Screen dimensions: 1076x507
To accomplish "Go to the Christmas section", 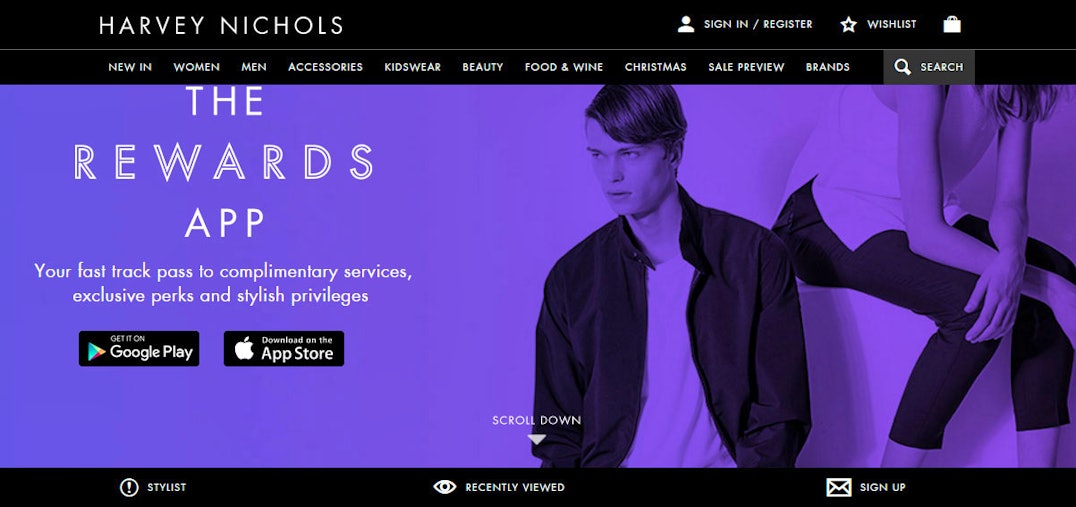I will (x=655, y=67).
